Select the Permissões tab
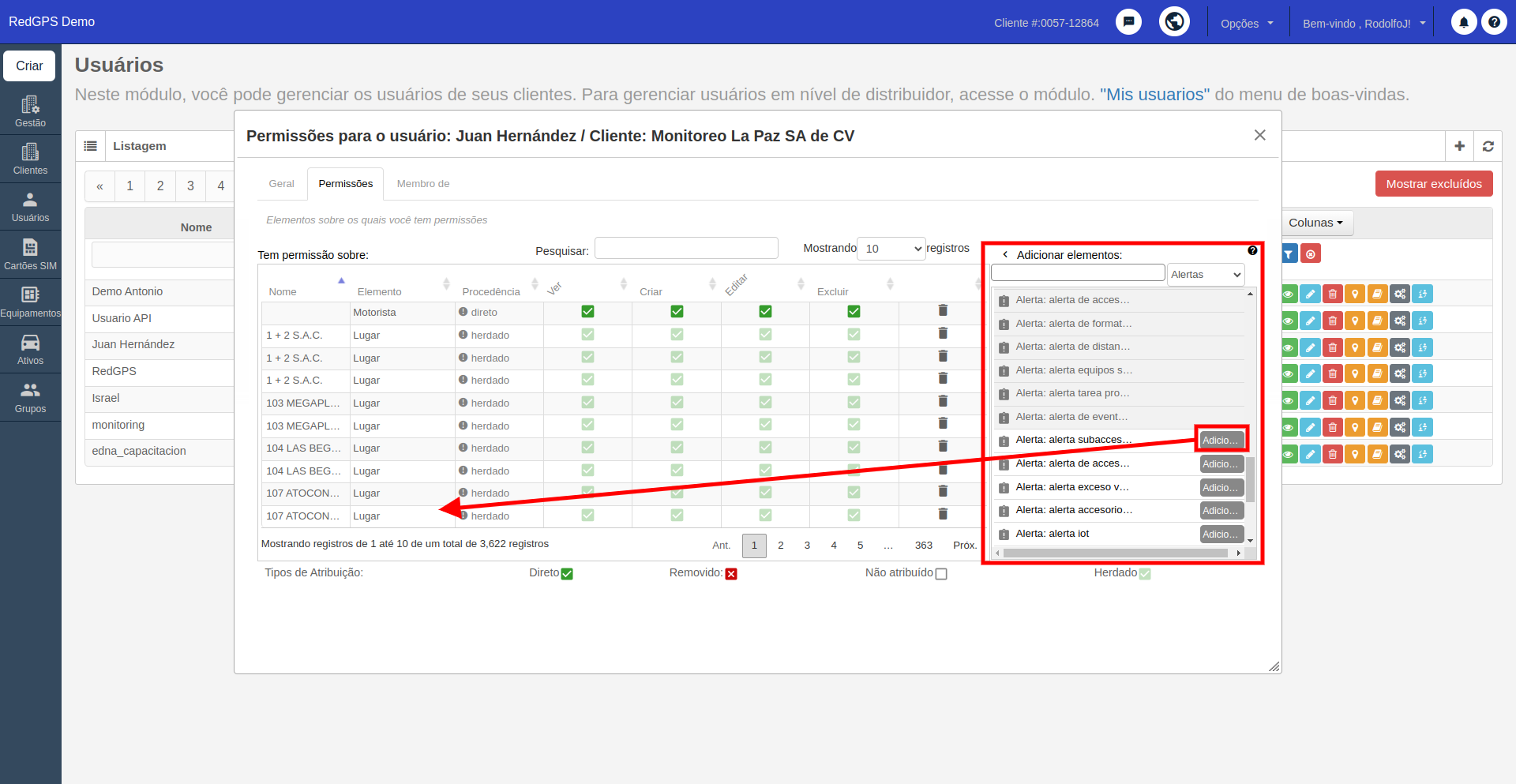This screenshot has height=784, width=1516. pyautogui.click(x=346, y=183)
